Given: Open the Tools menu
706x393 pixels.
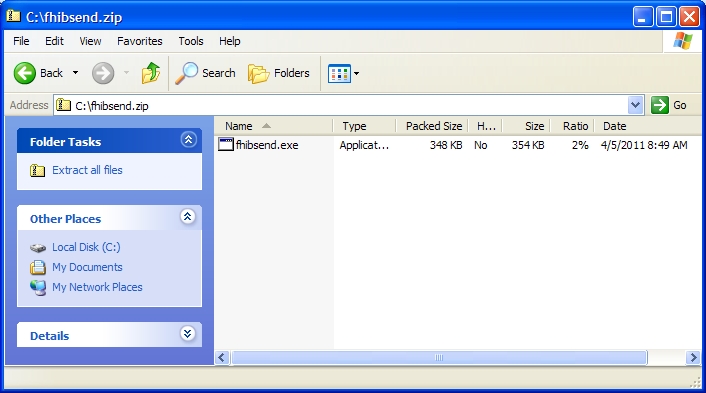Looking at the screenshot, I should [191, 41].
